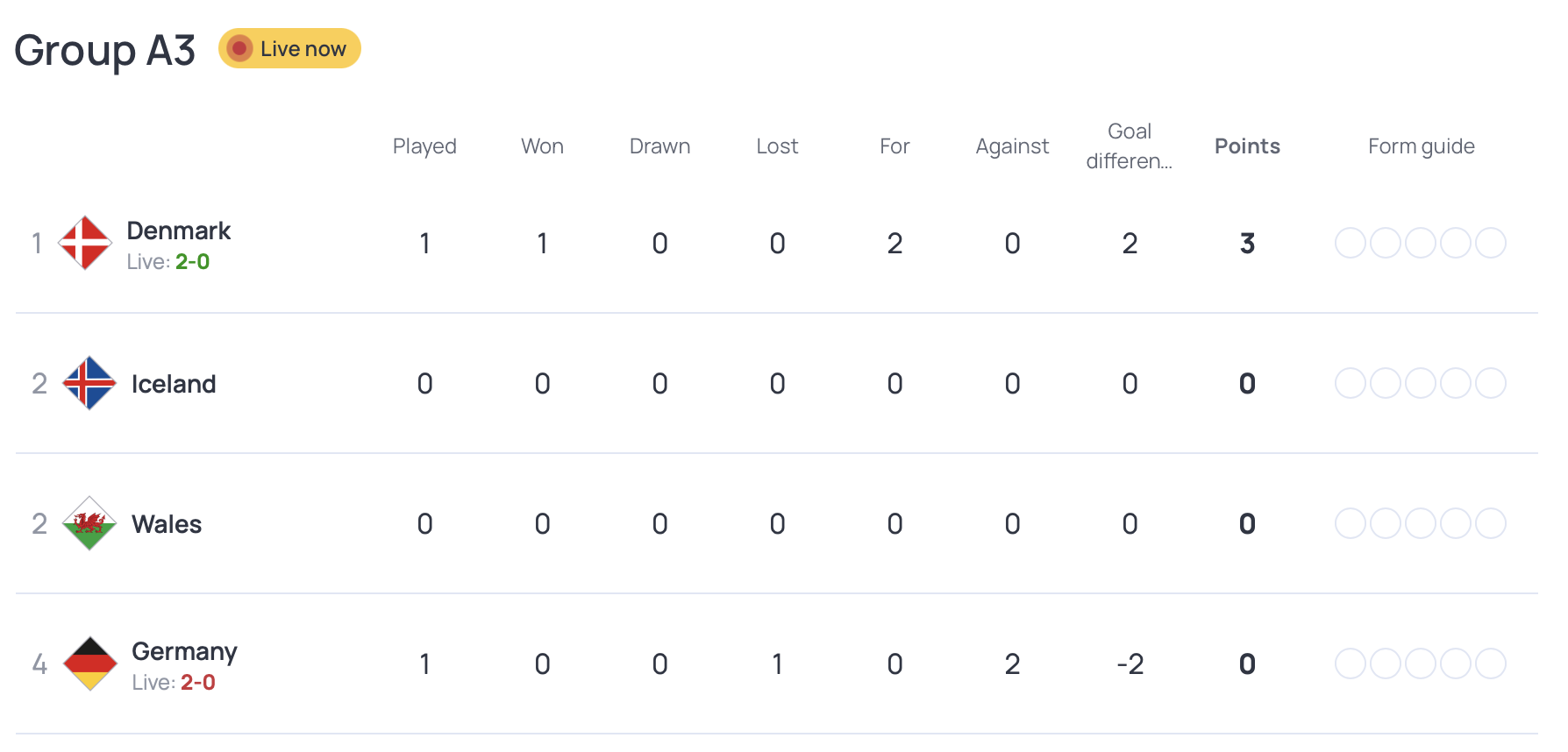Click Germany's last form guide circle
This screenshot has height=752, width=1568.
click(1490, 663)
